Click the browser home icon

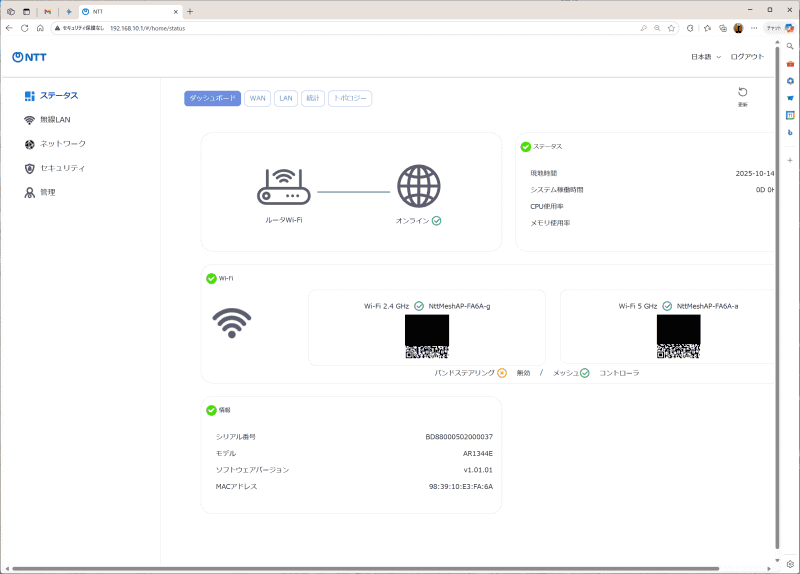(40, 28)
